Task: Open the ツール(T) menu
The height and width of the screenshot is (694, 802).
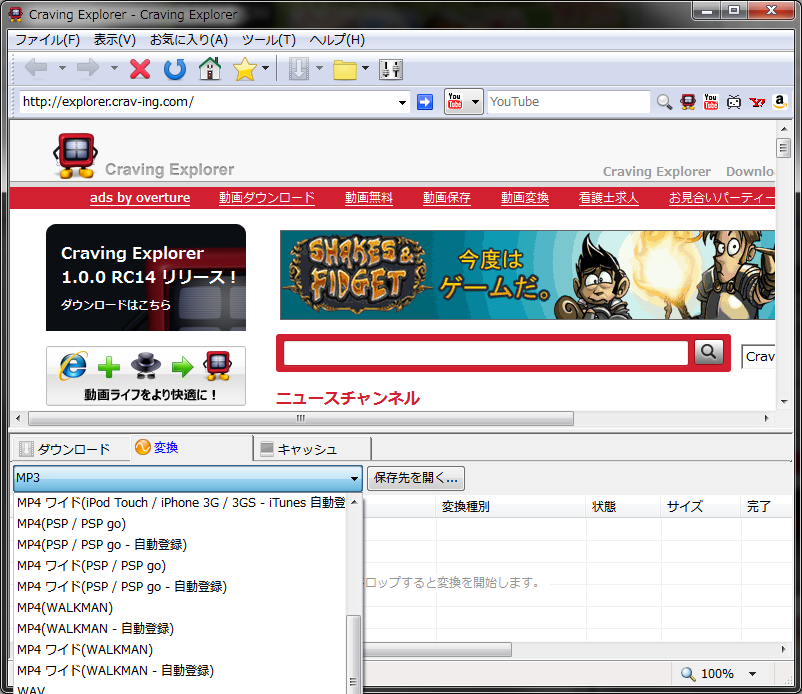Action: click(x=269, y=40)
